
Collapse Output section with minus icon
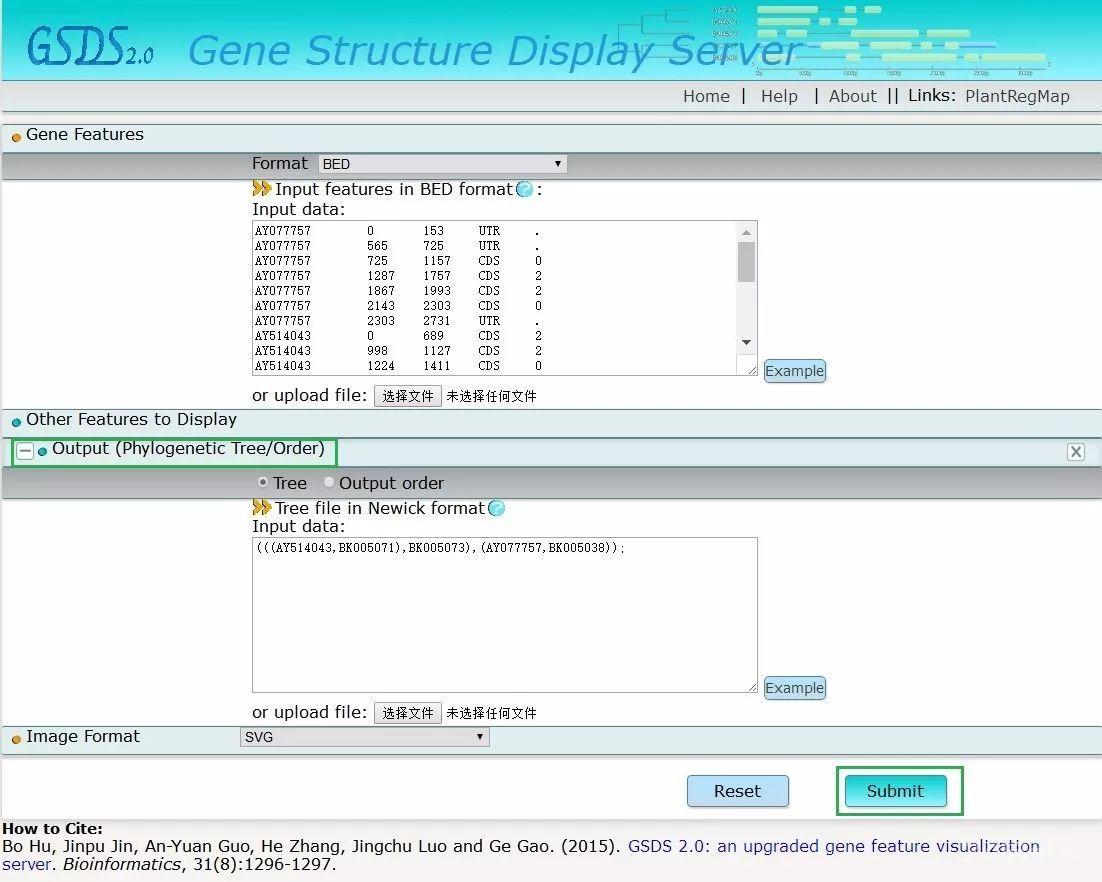click(x=25, y=451)
